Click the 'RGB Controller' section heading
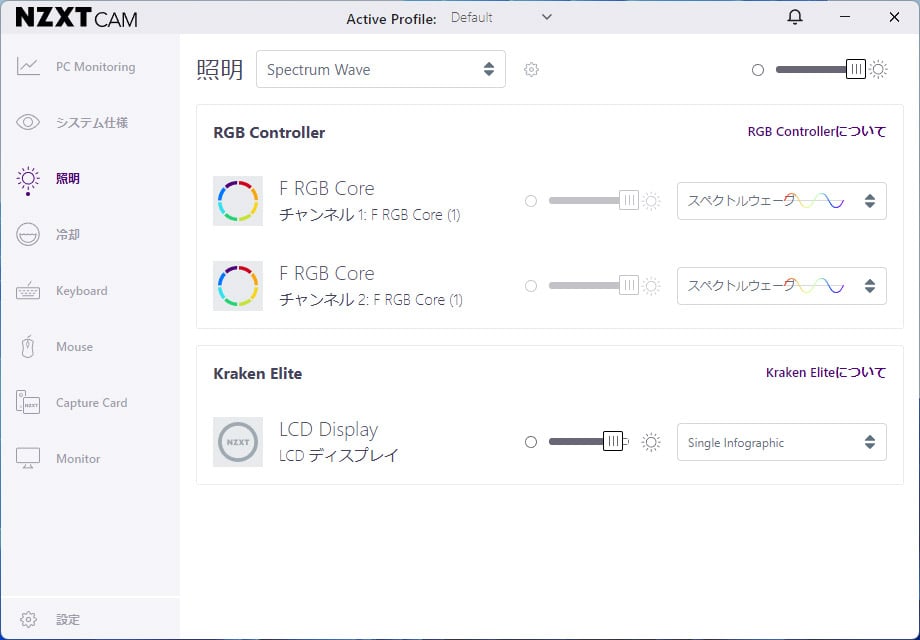Image resolution: width=920 pixels, height=640 pixels. (x=269, y=133)
